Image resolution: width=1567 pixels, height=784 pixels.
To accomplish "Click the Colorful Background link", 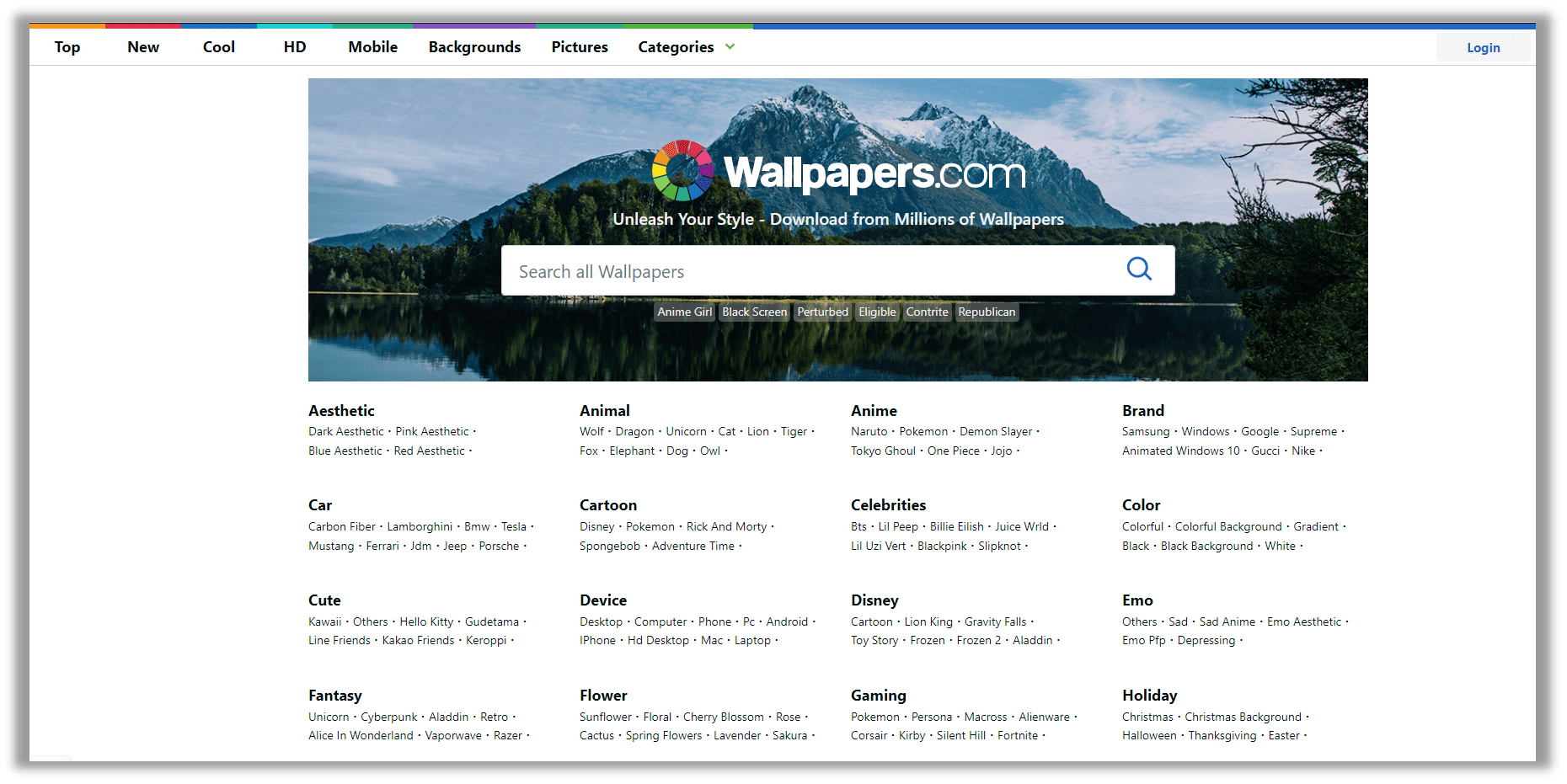I will click(x=1228, y=527).
